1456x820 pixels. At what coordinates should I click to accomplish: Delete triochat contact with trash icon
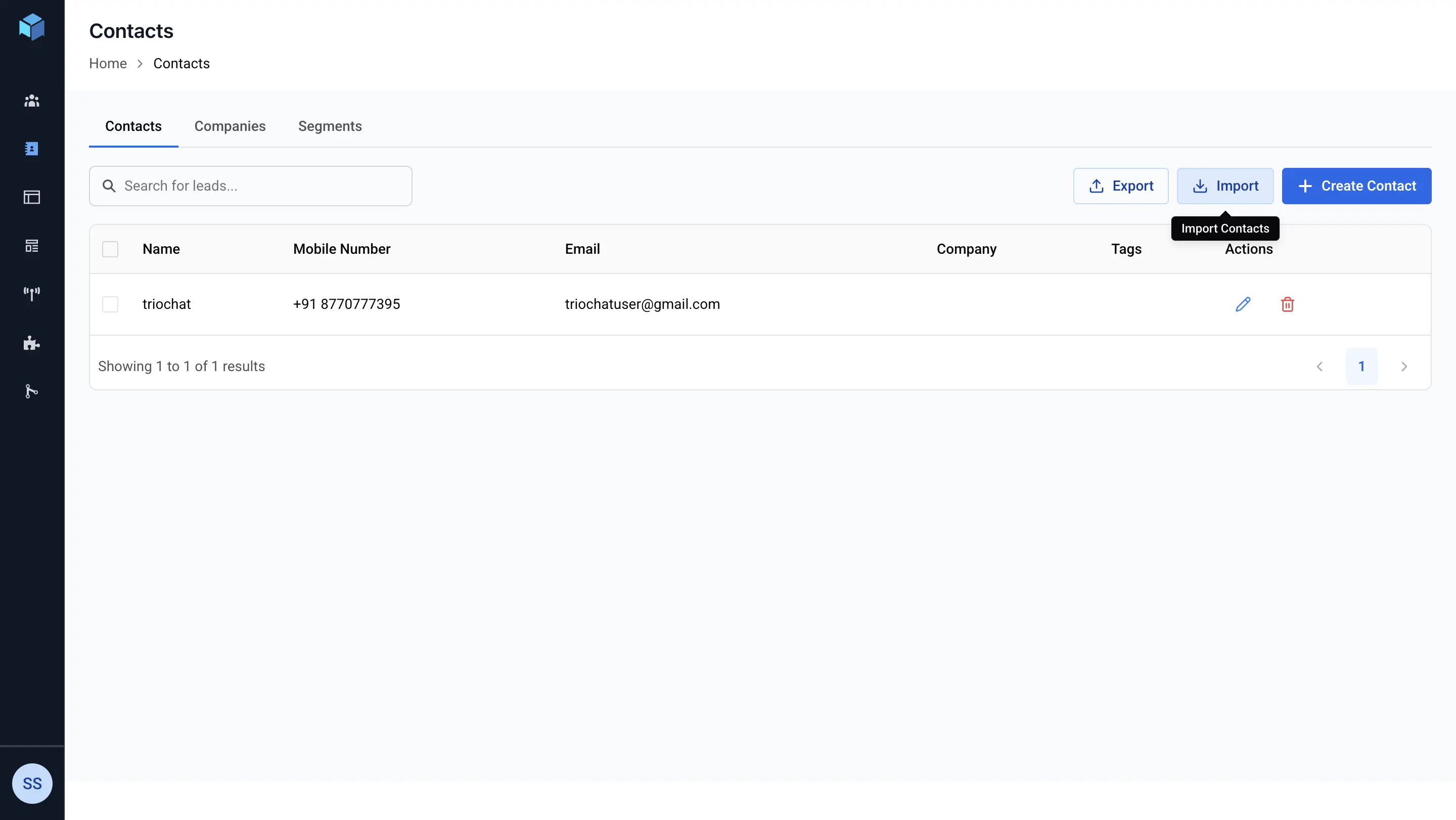pyautogui.click(x=1288, y=304)
